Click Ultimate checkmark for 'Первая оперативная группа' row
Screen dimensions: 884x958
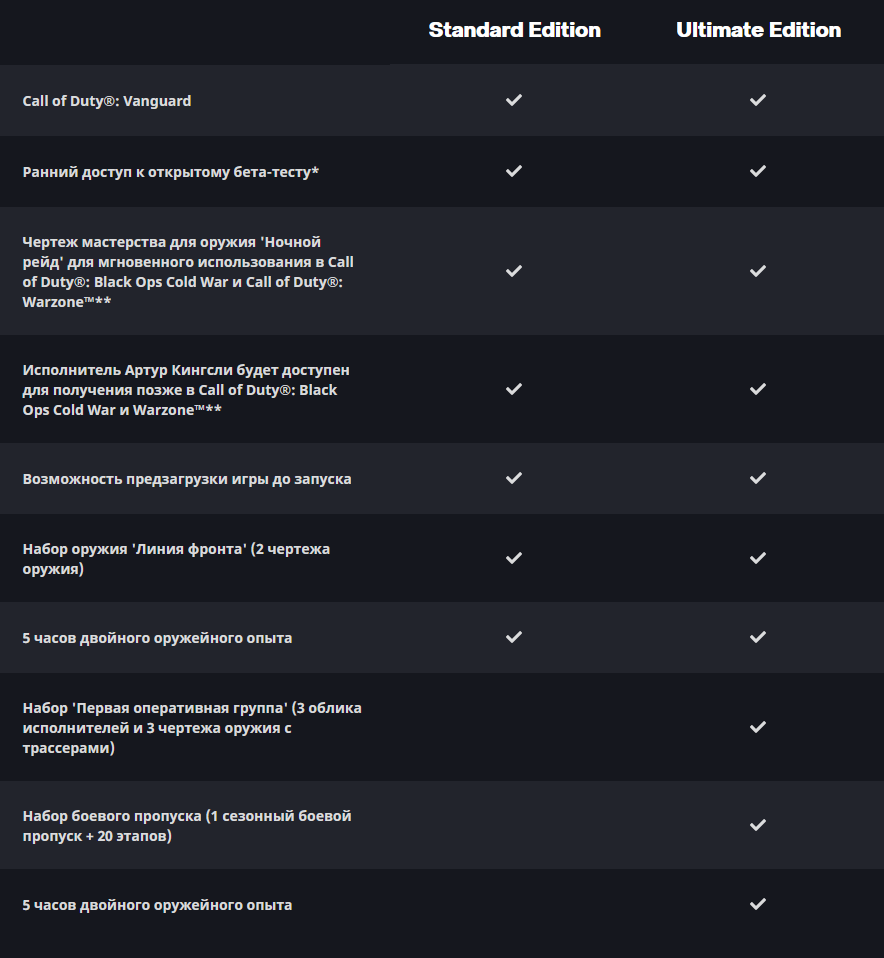758,727
